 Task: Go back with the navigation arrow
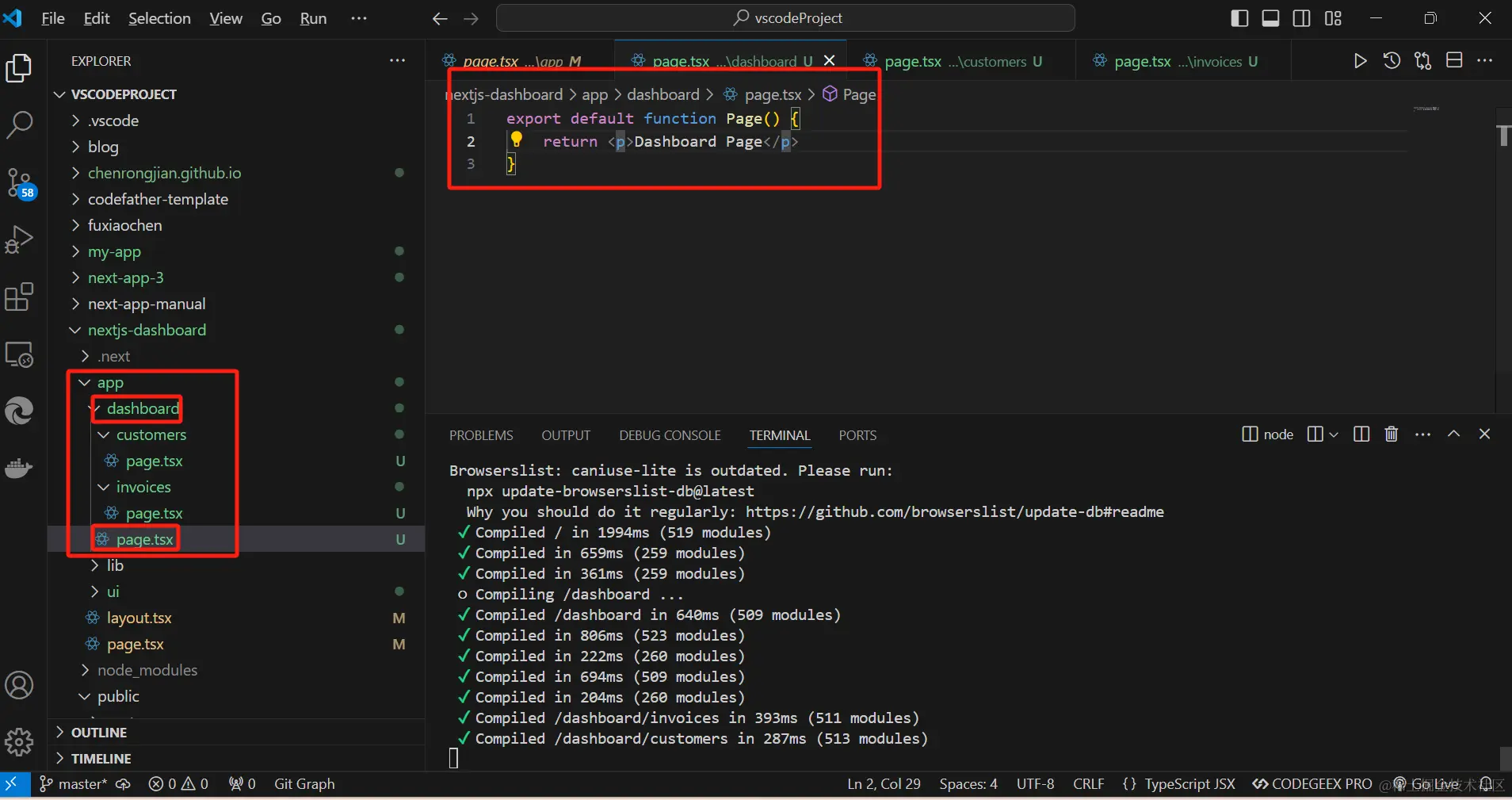pos(441,18)
